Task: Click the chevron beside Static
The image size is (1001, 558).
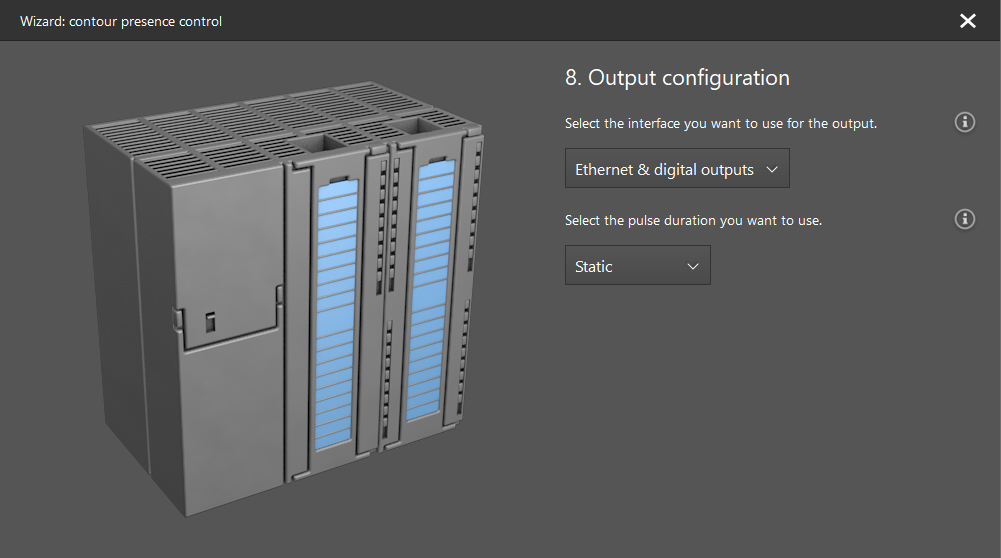Action: point(693,266)
